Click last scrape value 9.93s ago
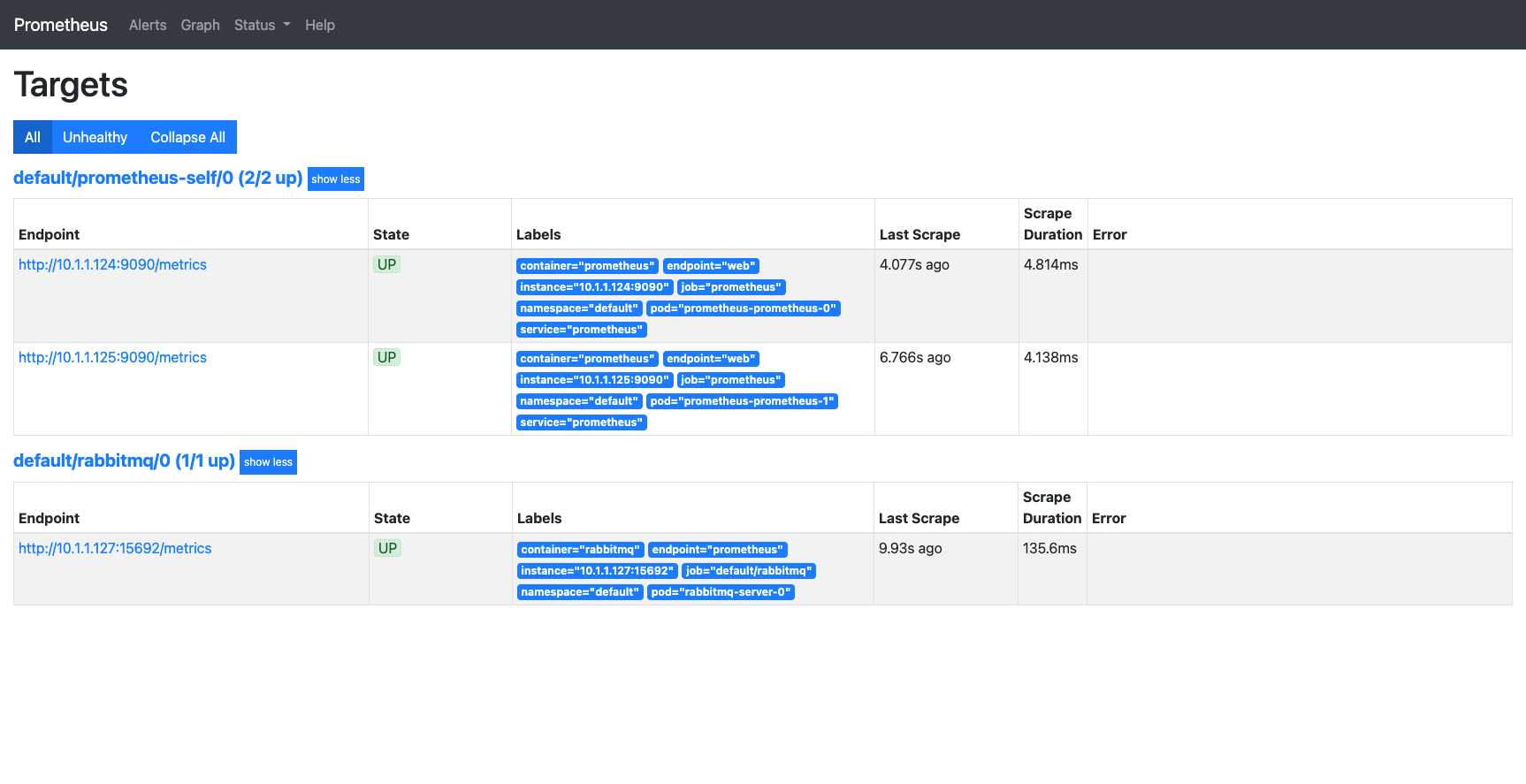The image size is (1526, 784). click(910, 548)
